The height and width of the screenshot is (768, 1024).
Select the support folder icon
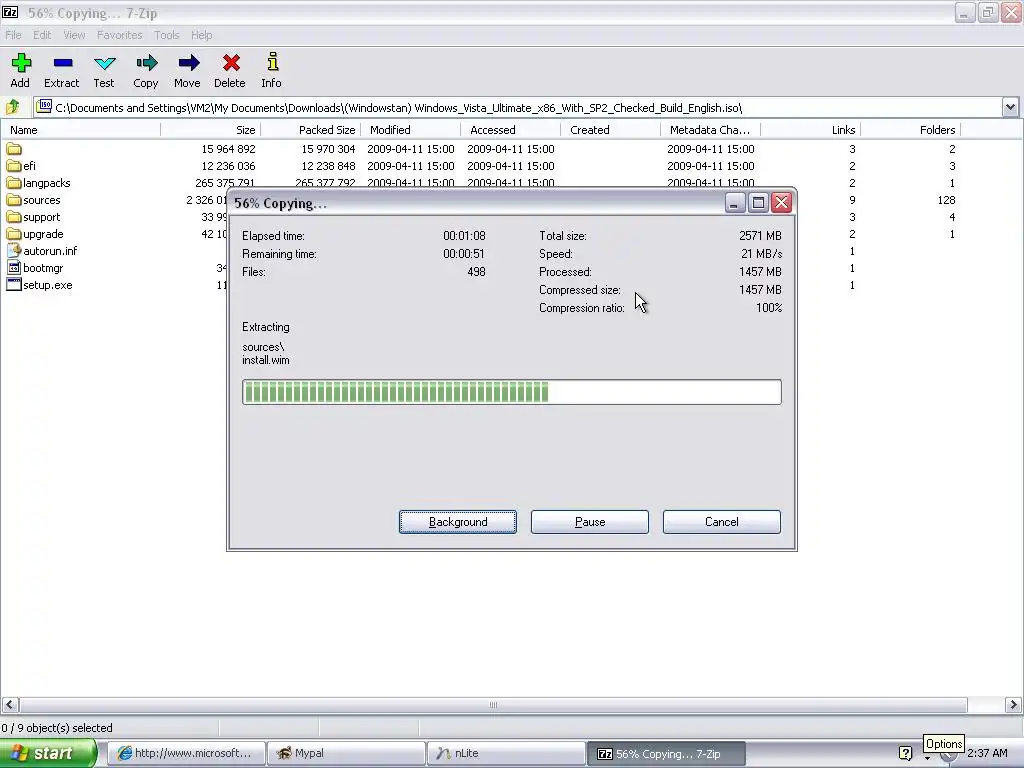(14, 217)
